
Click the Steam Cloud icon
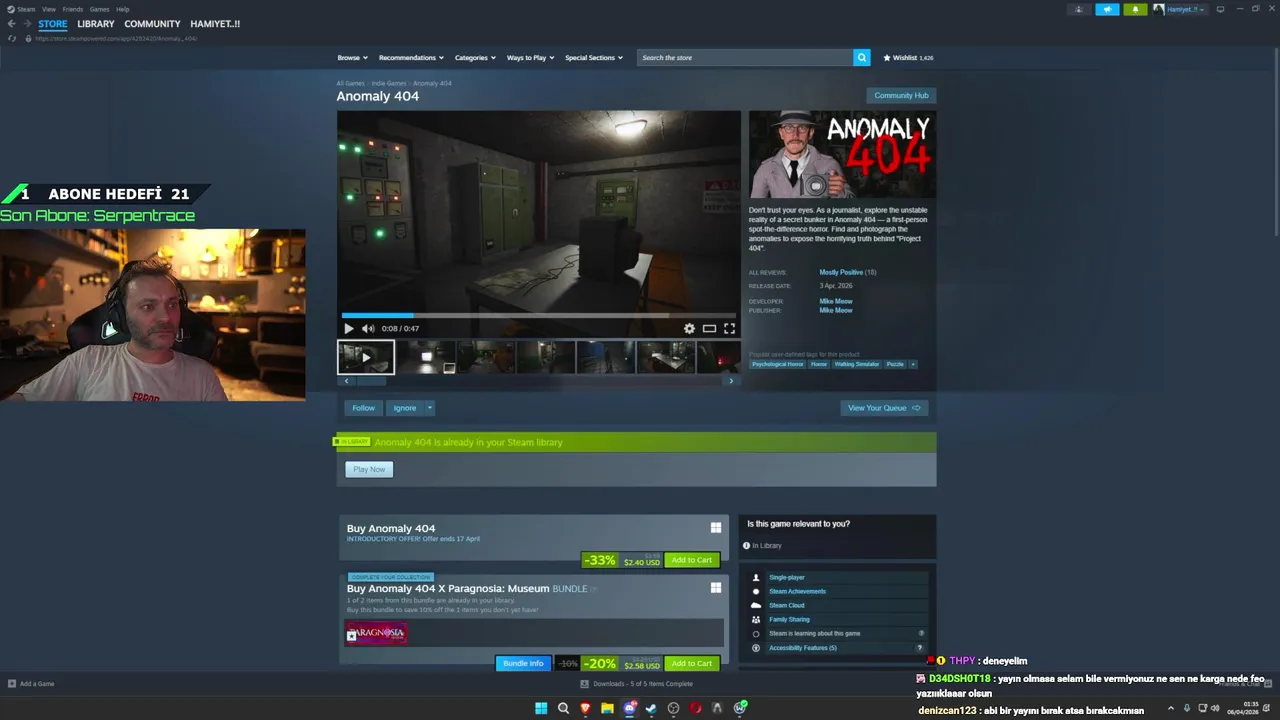coord(756,605)
